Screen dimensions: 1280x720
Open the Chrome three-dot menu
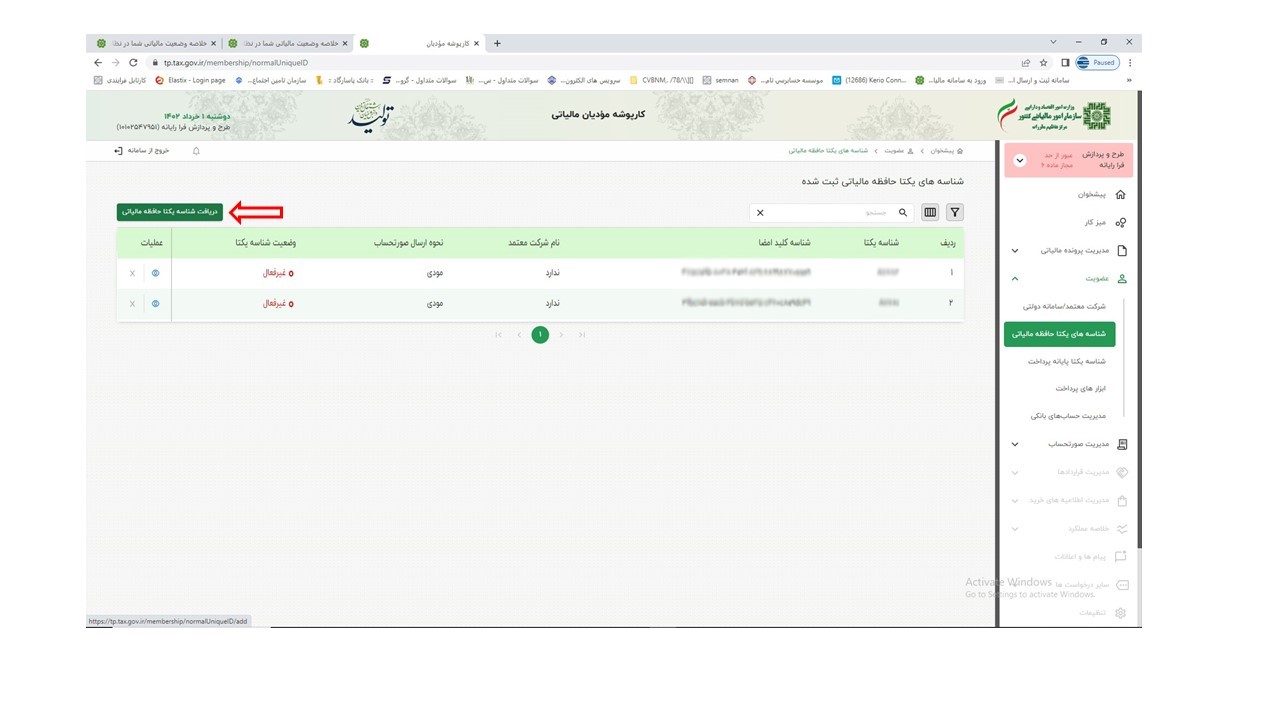pos(1131,62)
